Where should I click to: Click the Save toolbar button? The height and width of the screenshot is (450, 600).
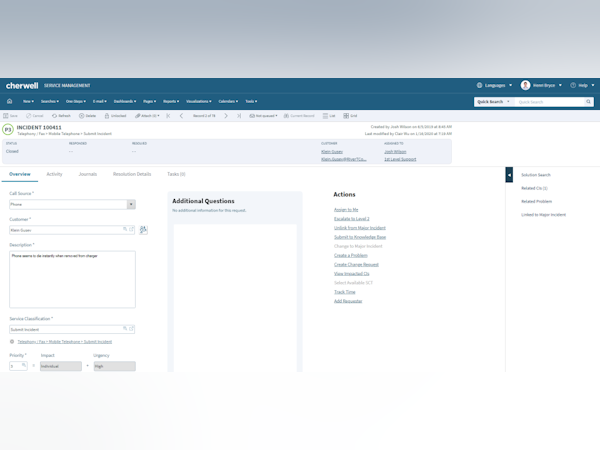click(10, 116)
